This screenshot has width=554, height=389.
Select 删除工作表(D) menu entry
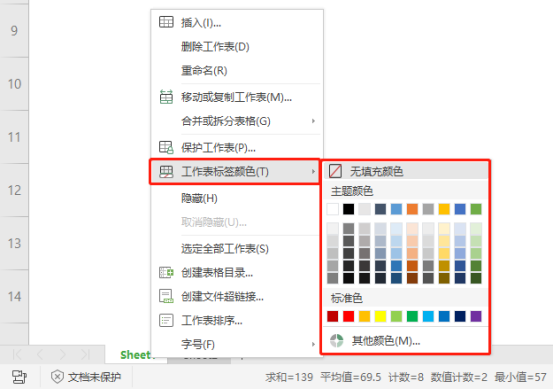tap(237, 46)
